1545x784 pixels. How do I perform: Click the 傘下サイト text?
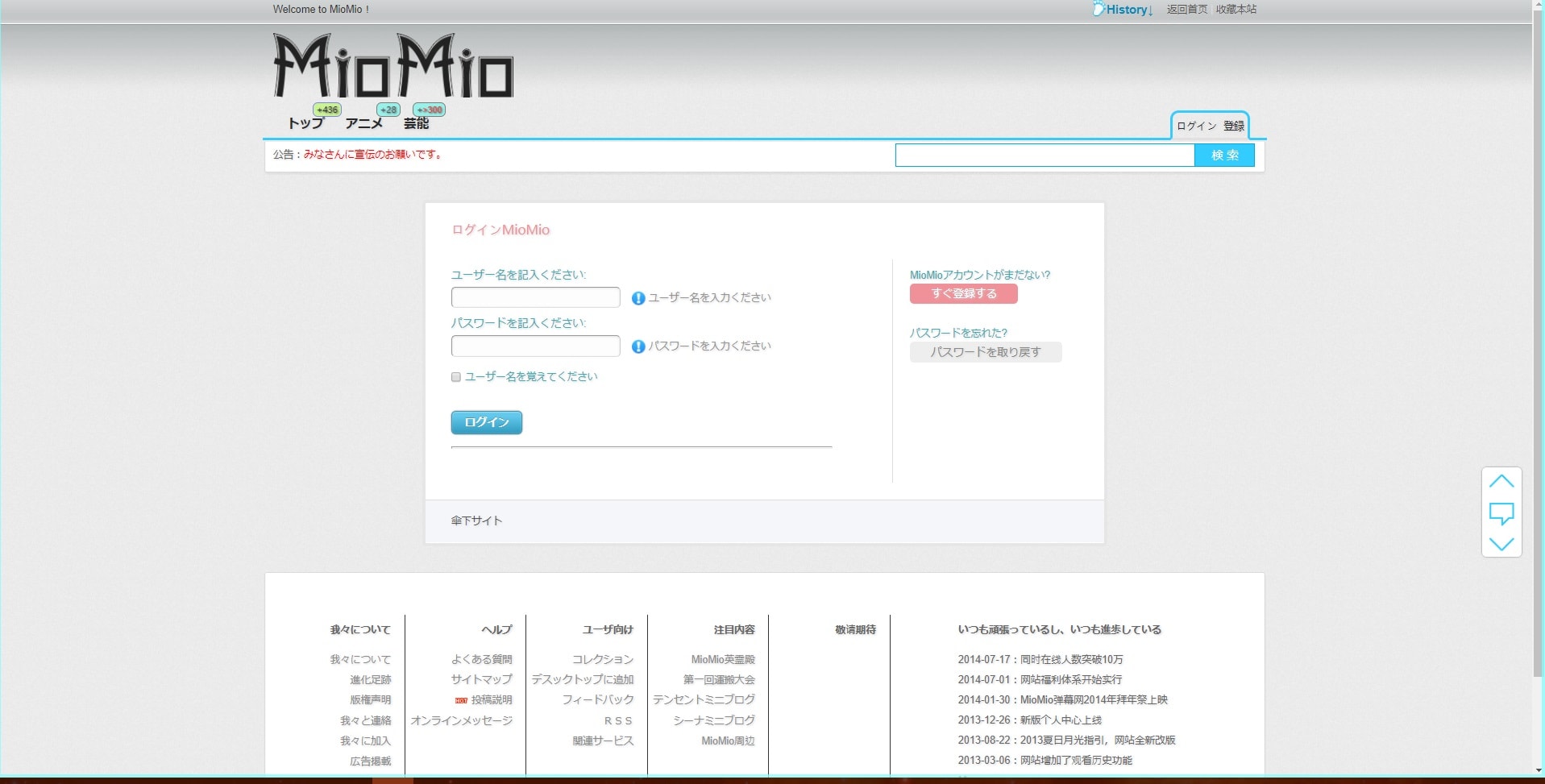coord(477,521)
